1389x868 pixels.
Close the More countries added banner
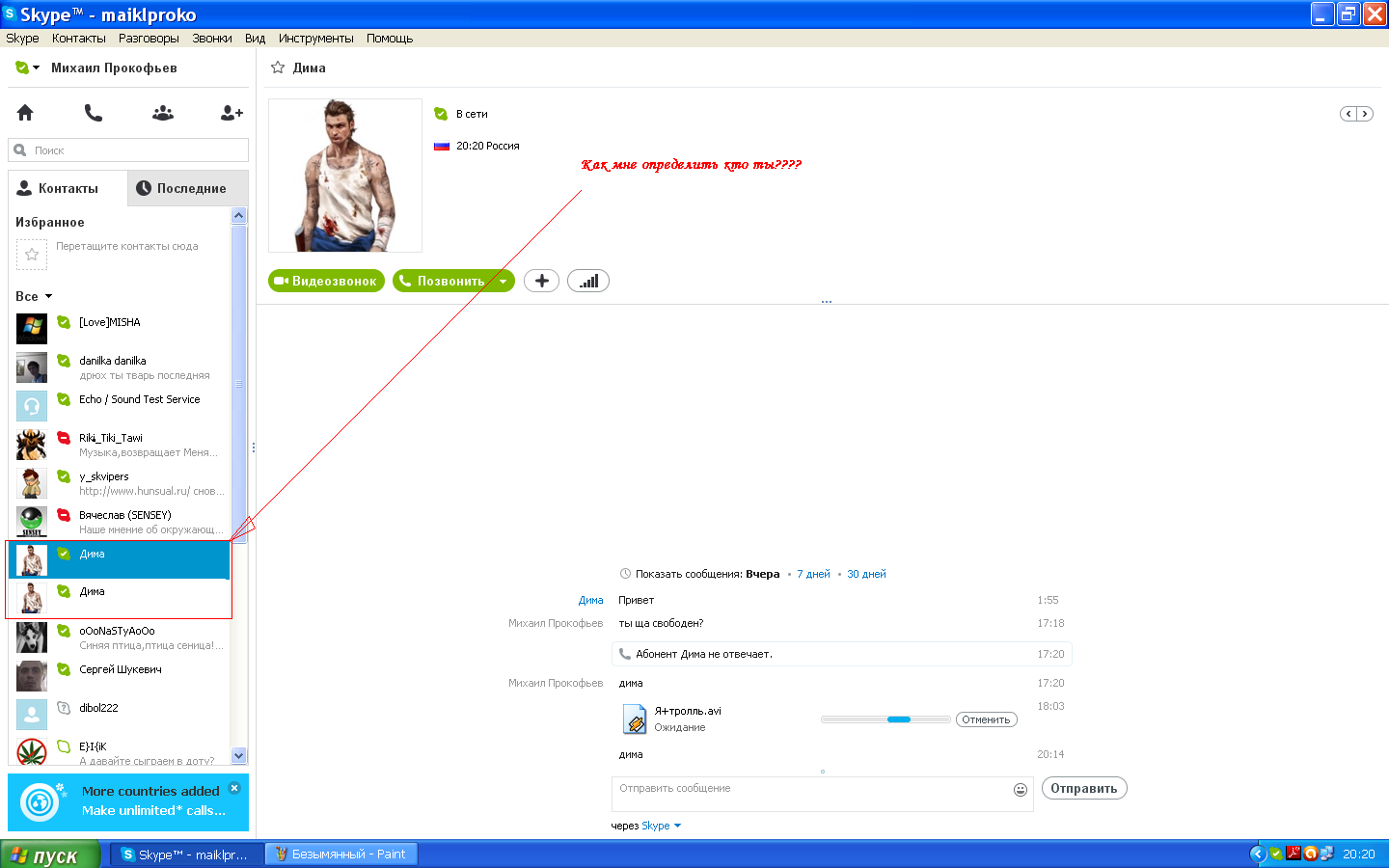tap(234, 788)
